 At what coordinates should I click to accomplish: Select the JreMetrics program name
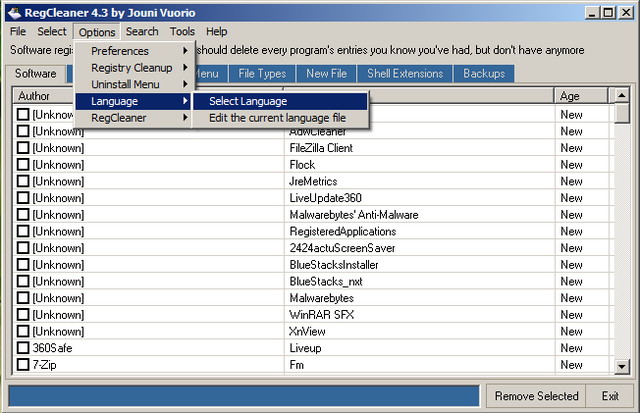[x=313, y=181]
